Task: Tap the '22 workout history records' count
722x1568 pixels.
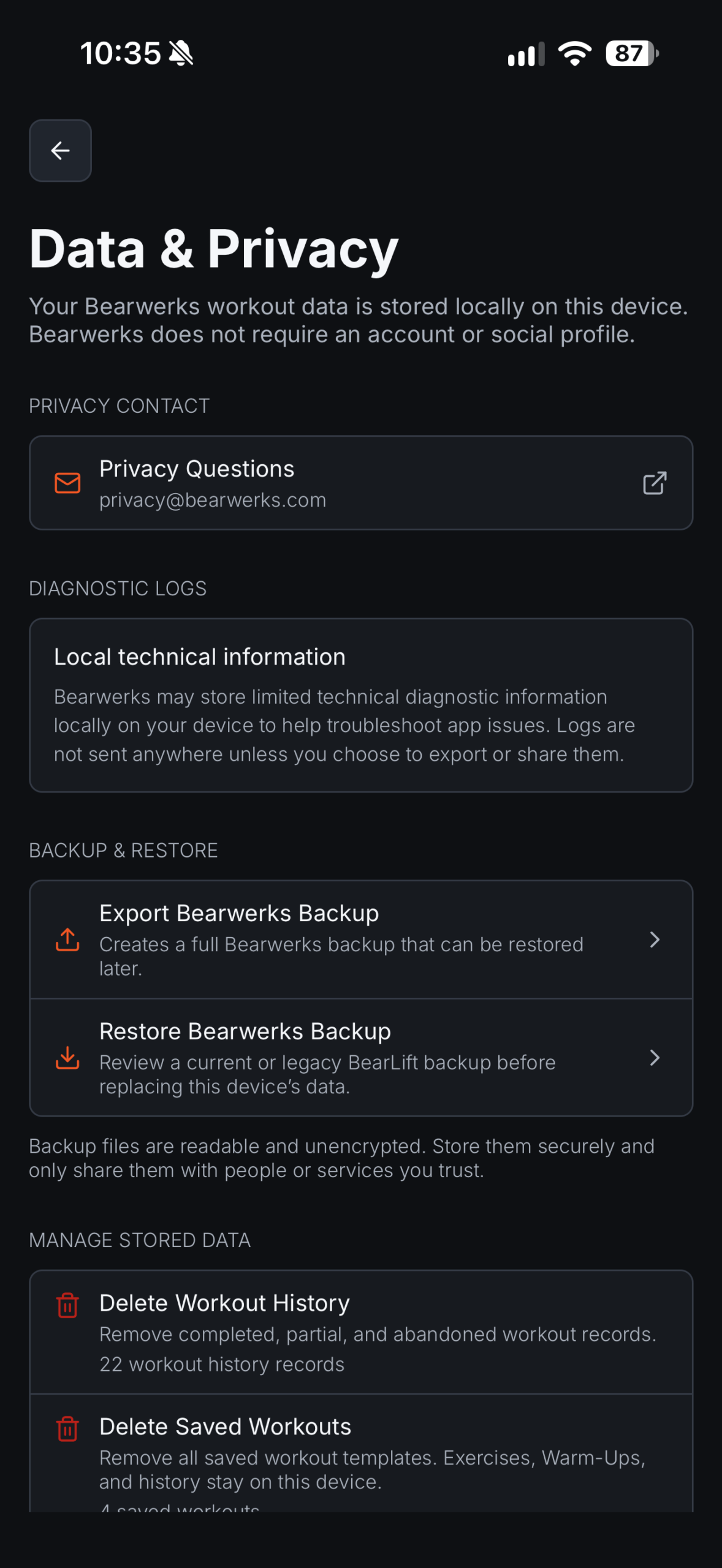Action: [x=222, y=1365]
